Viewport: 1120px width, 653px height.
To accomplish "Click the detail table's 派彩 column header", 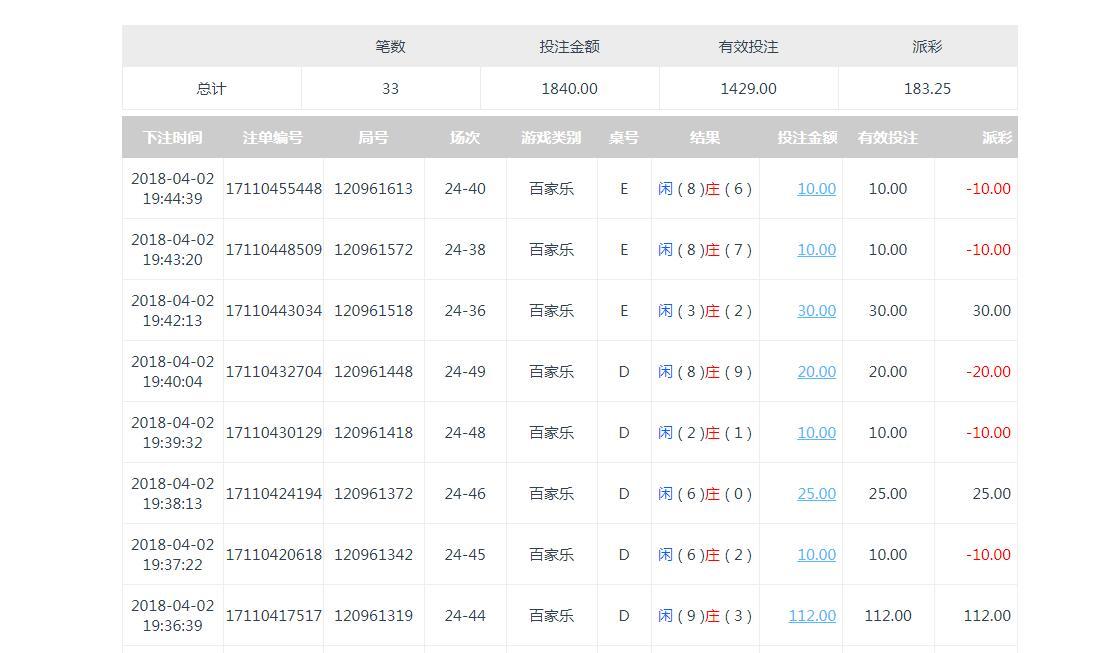I will [x=997, y=137].
